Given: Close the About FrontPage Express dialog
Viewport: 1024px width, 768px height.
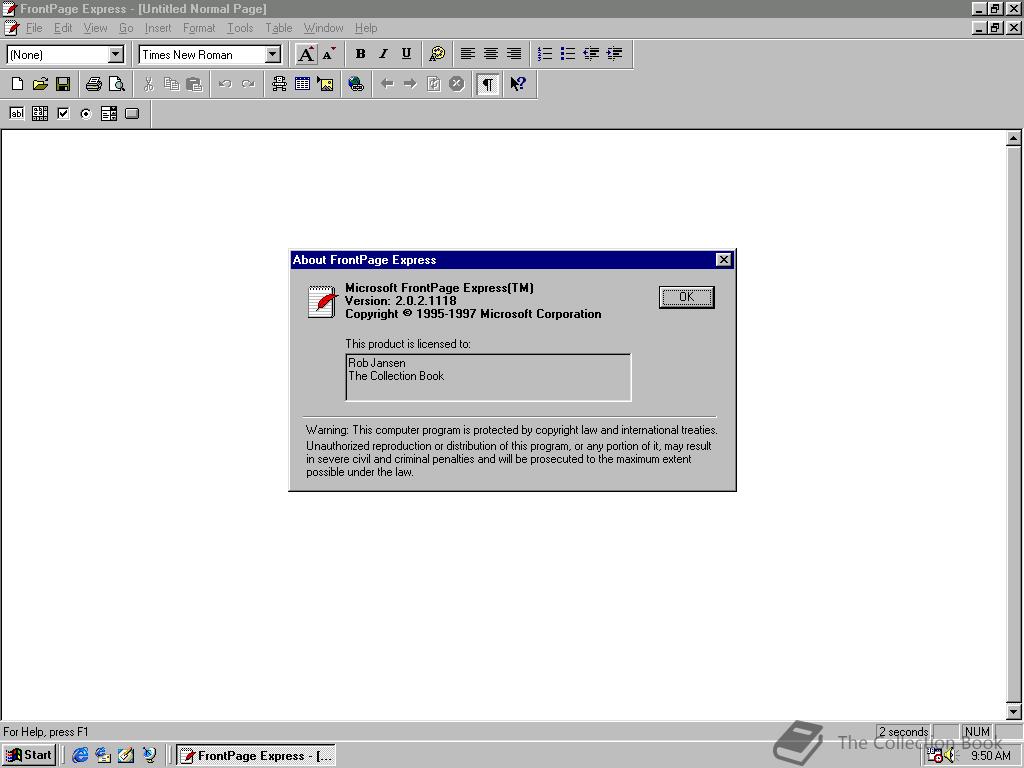Looking at the screenshot, I should point(724,260).
